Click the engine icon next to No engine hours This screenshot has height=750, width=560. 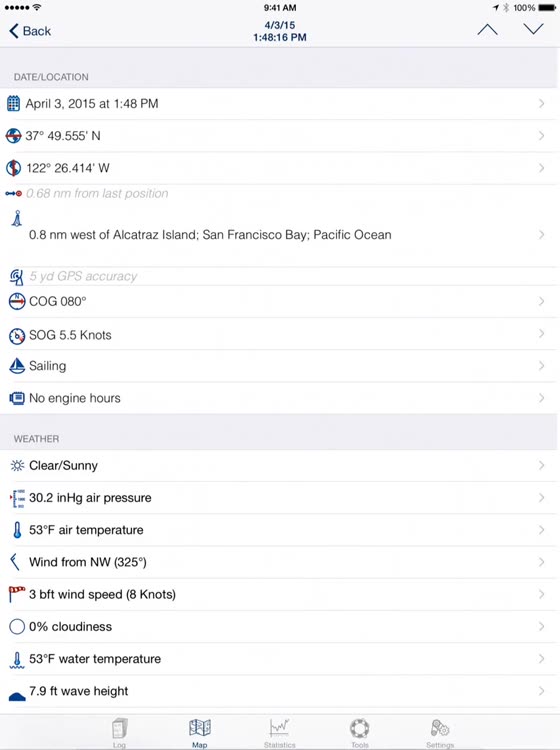tap(17, 398)
